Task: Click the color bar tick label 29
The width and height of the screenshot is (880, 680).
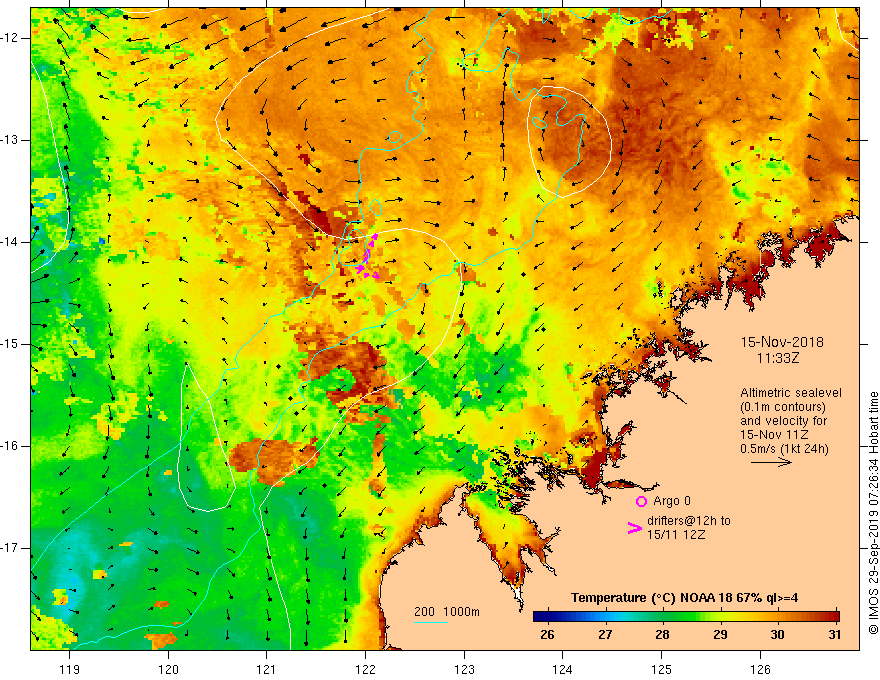Action: (x=720, y=635)
